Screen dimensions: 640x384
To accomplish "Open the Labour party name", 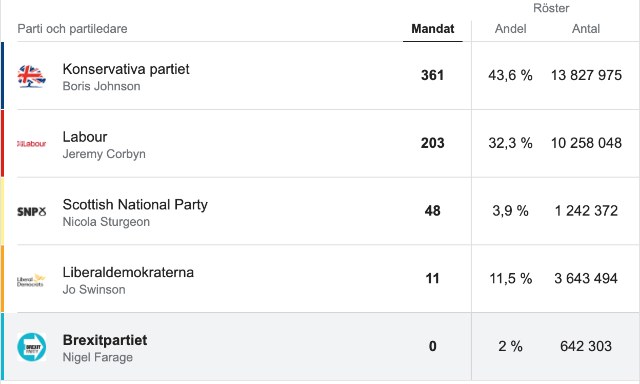I will 85,137.
